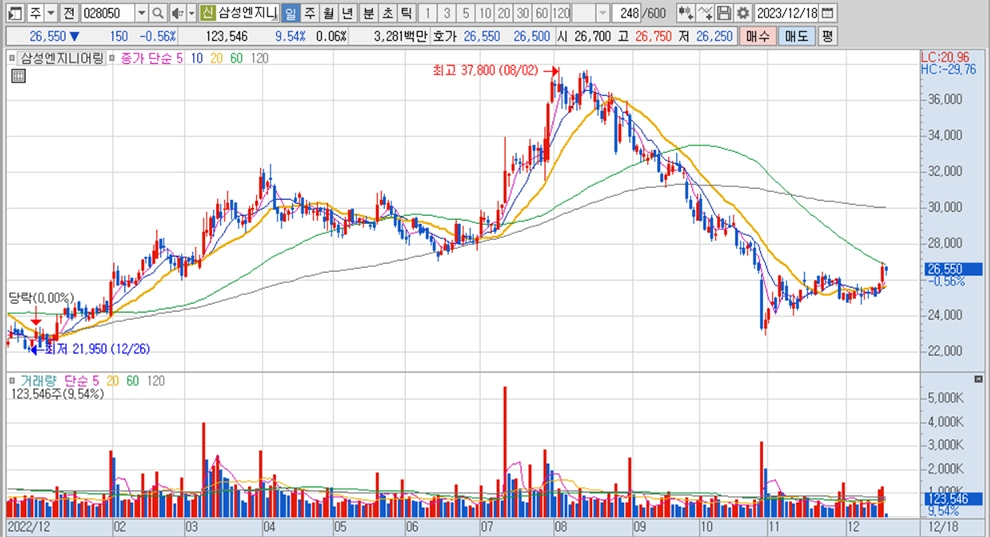
Task: Select the 일 (daily) period toggle
Action: click(x=290, y=13)
